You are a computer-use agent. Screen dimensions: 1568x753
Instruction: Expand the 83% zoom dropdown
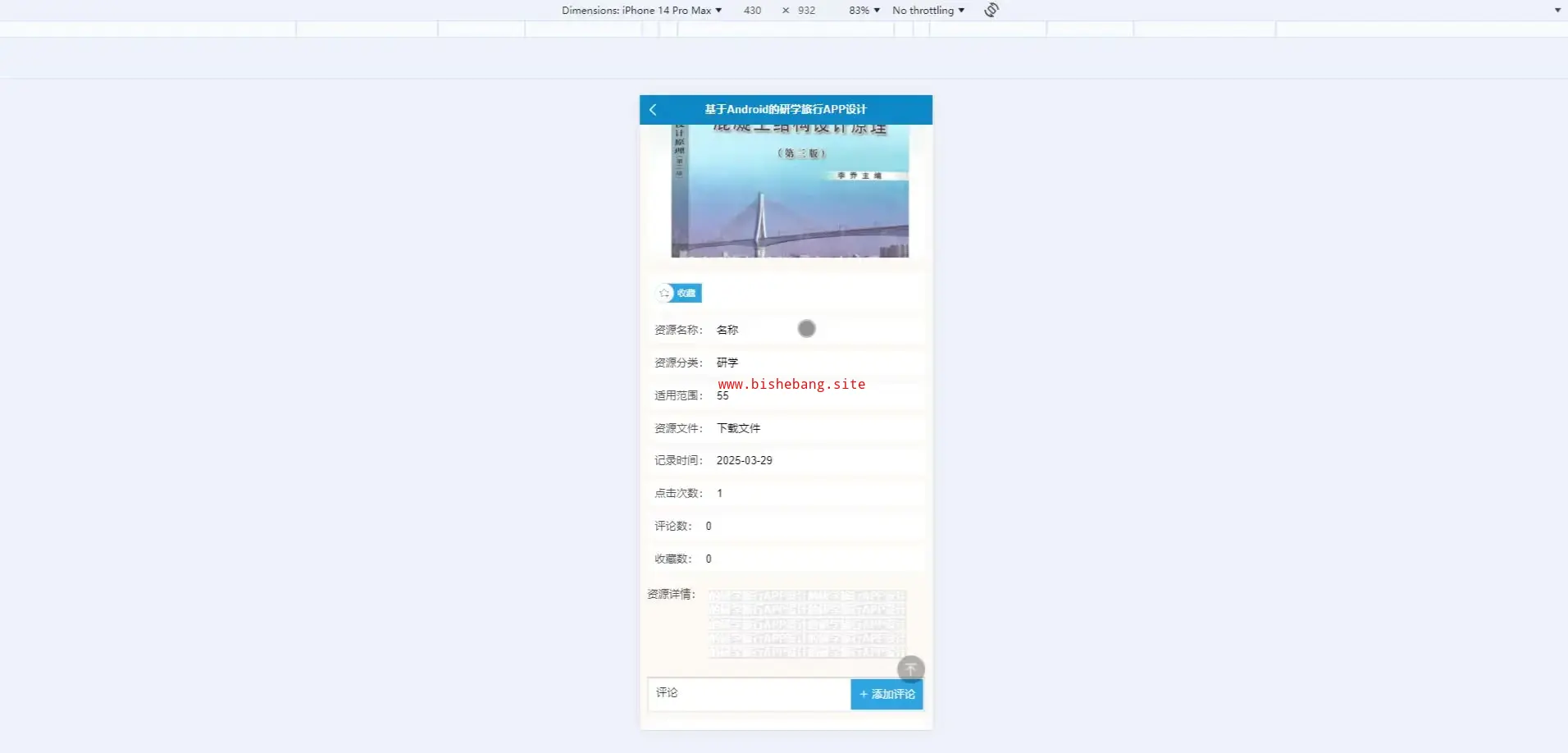coord(864,10)
